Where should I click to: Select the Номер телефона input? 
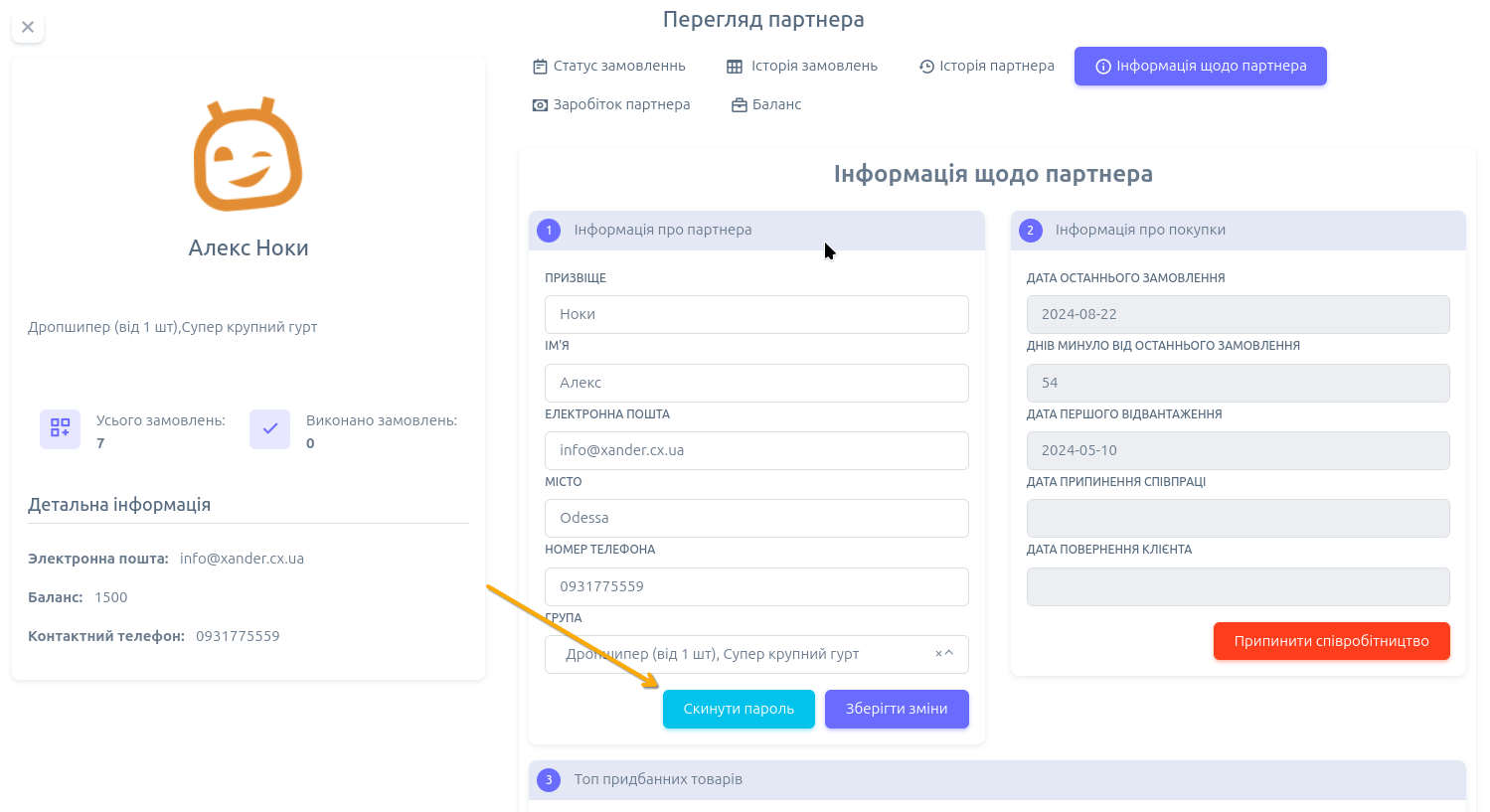pyautogui.click(x=755, y=586)
